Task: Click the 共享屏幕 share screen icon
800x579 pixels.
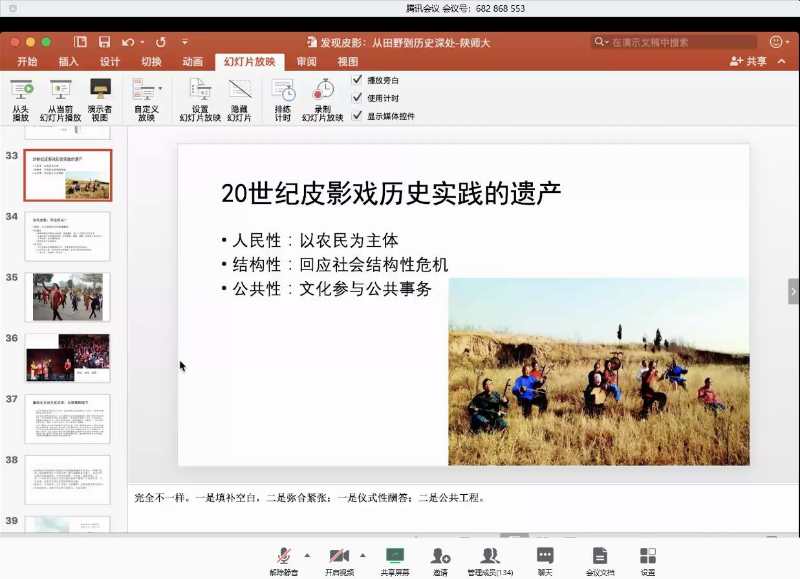Action: point(395,556)
